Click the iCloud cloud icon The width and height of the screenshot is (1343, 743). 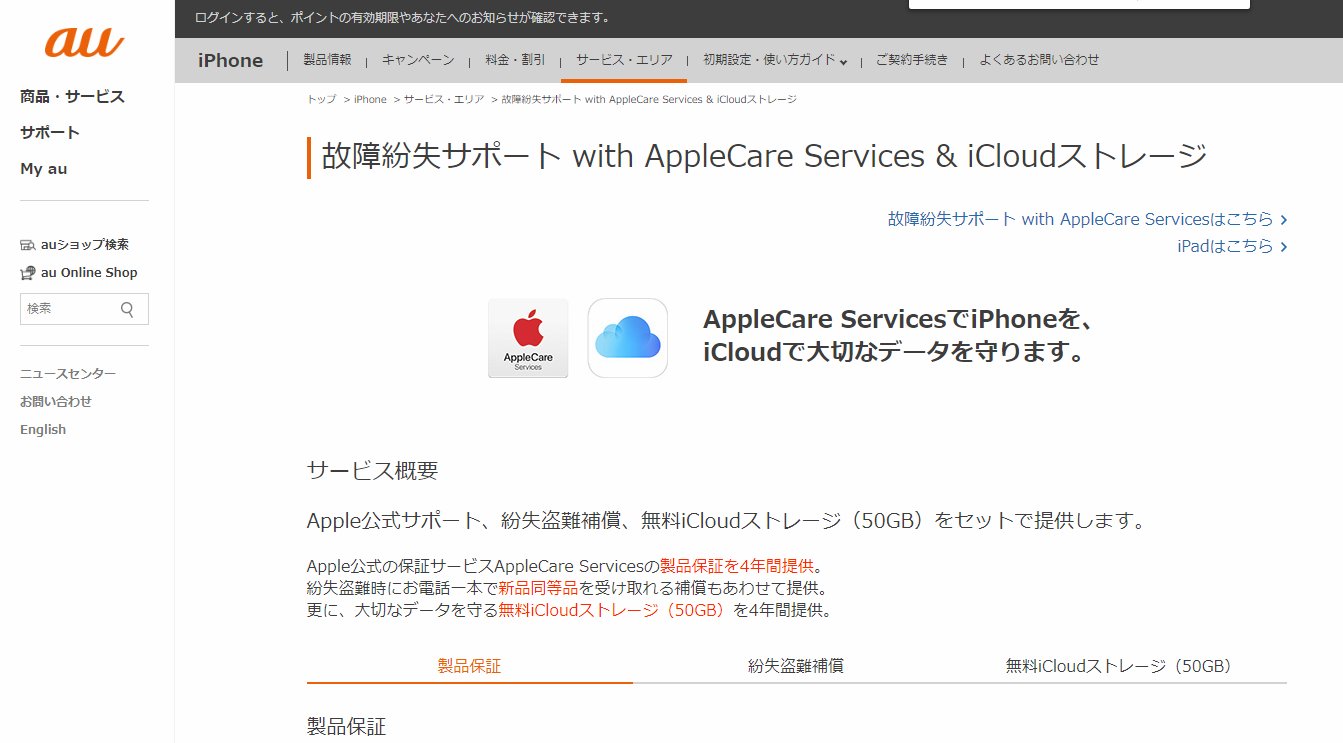[628, 338]
